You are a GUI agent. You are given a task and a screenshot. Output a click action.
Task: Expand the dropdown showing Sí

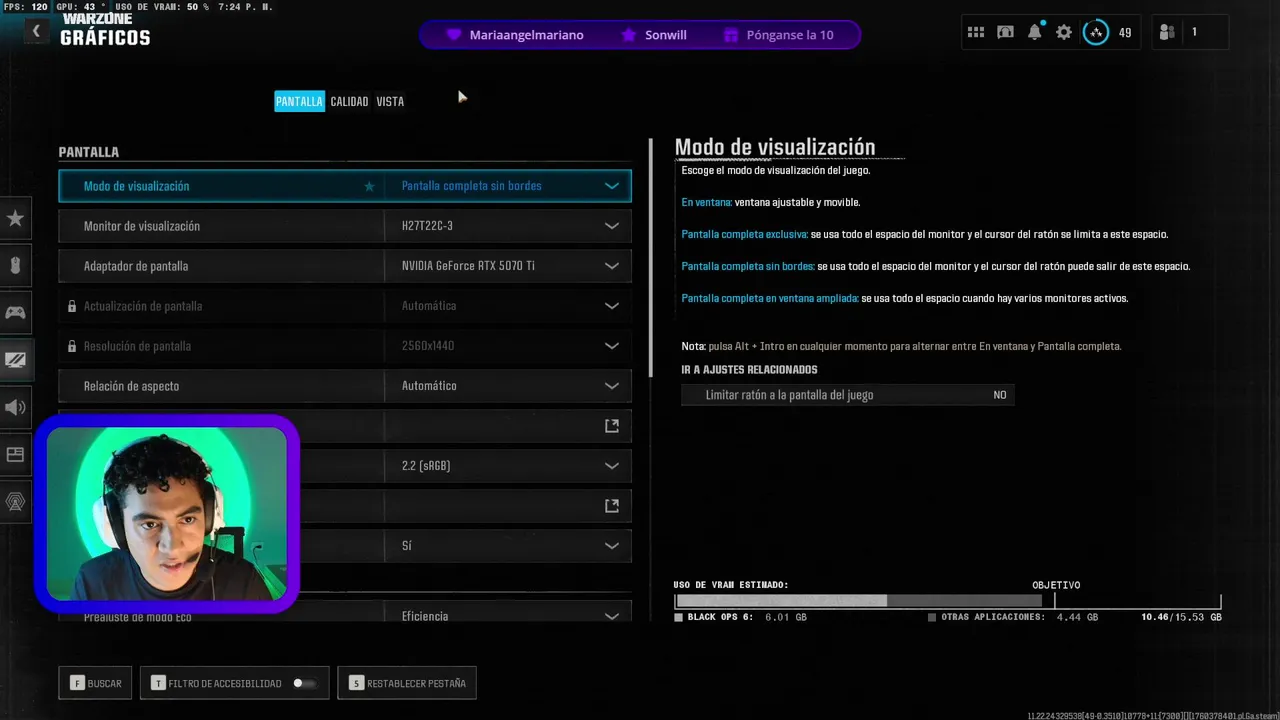tap(612, 546)
